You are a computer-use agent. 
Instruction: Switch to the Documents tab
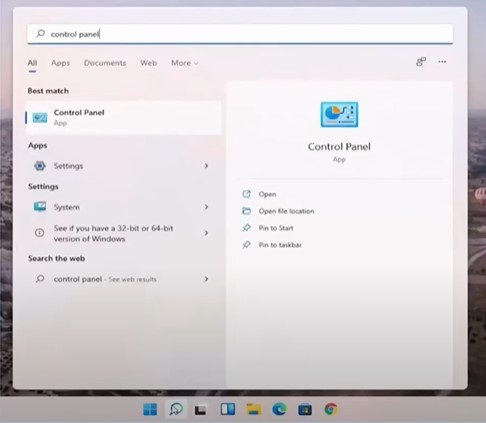[x=105, y=63]
